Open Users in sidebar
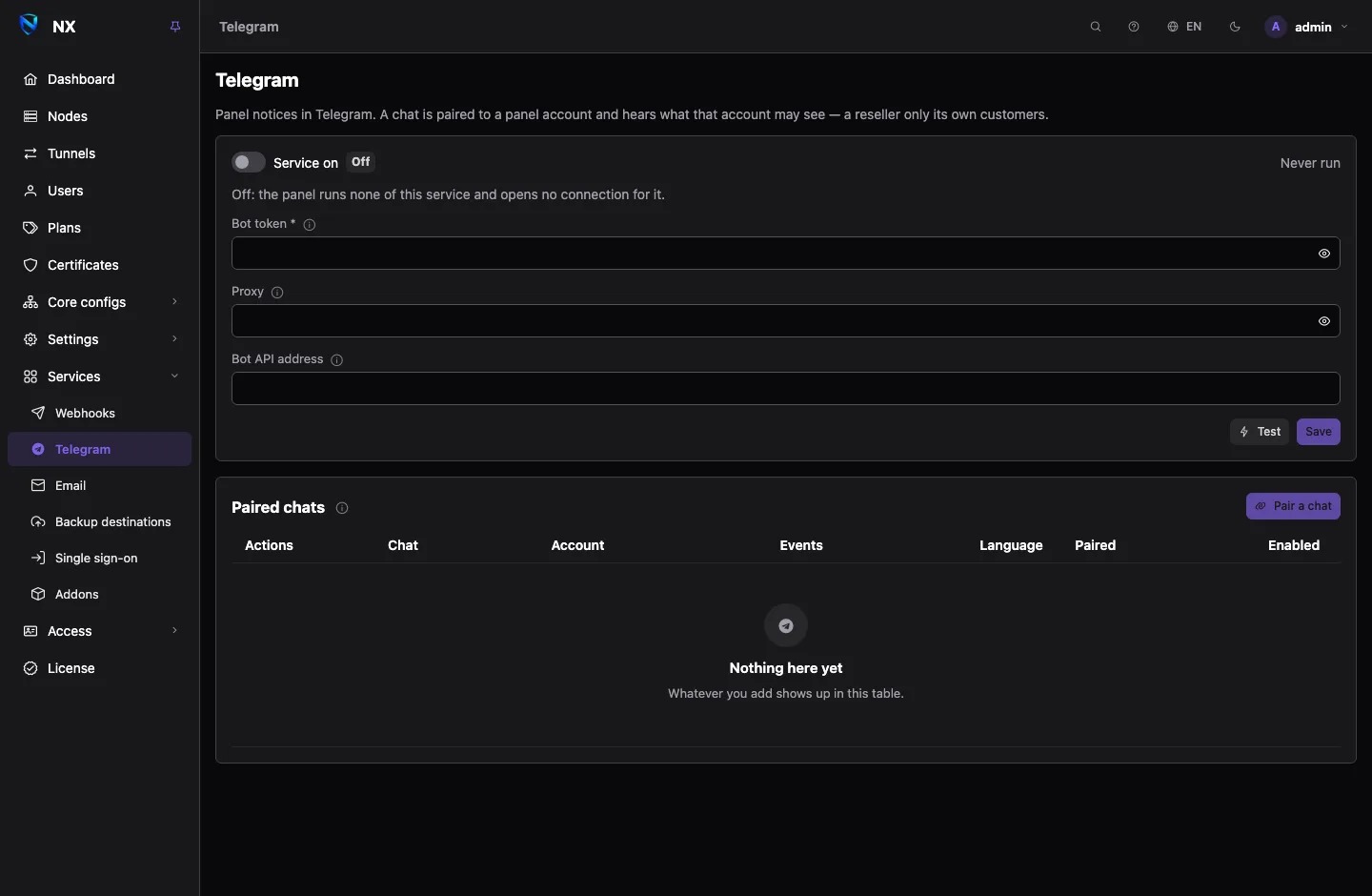Screen dimensions: 1372x896 (x=100, y=191)
